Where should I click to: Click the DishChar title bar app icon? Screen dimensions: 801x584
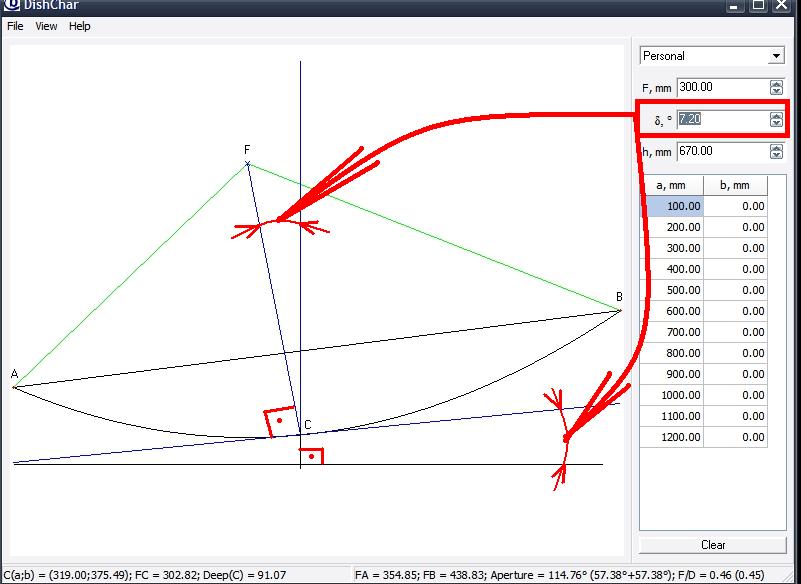[12, 5]
